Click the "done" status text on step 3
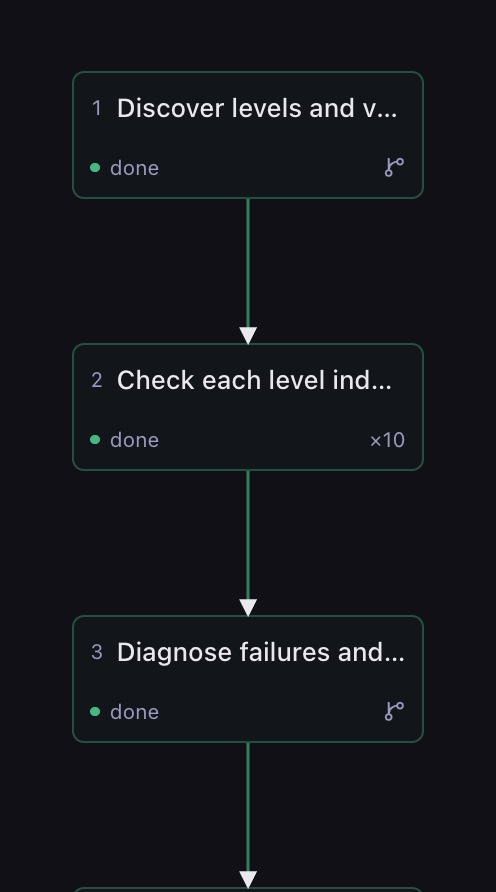Image resolution: width=496 pixels, height=892 pixels. click(x=134, y=712)
